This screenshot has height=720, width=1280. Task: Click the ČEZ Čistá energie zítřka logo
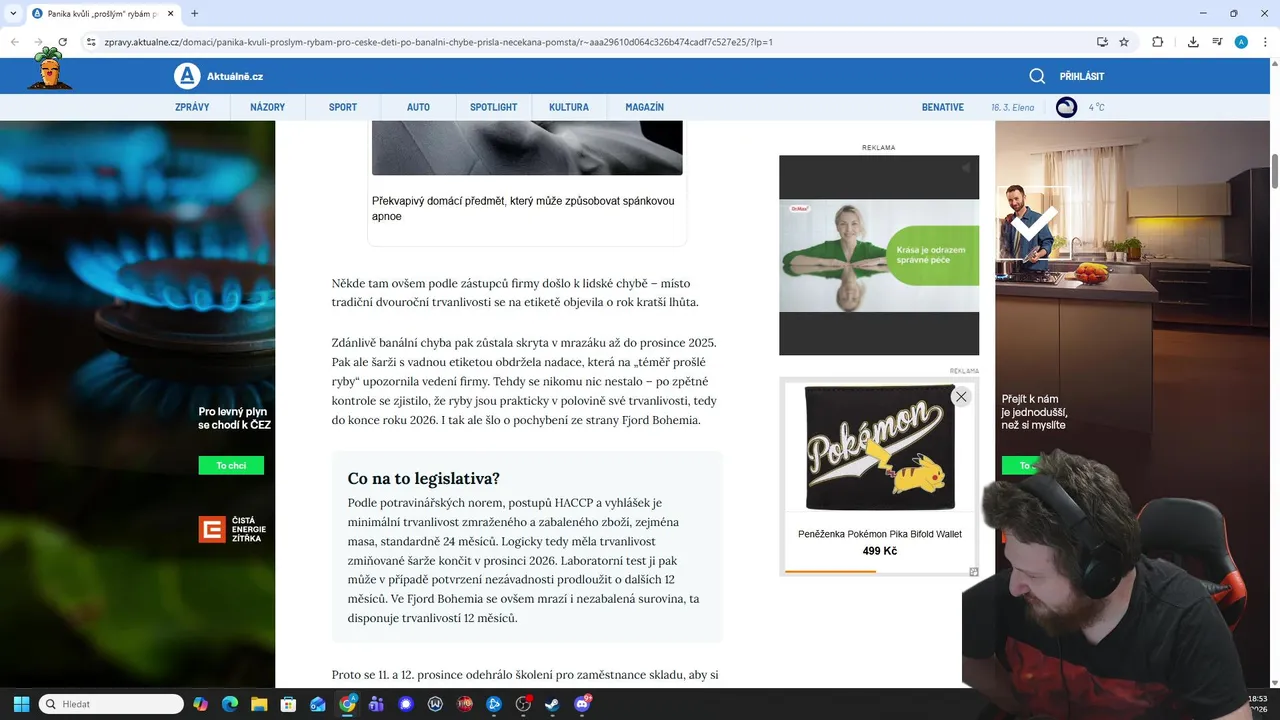[x=231, y=529]
